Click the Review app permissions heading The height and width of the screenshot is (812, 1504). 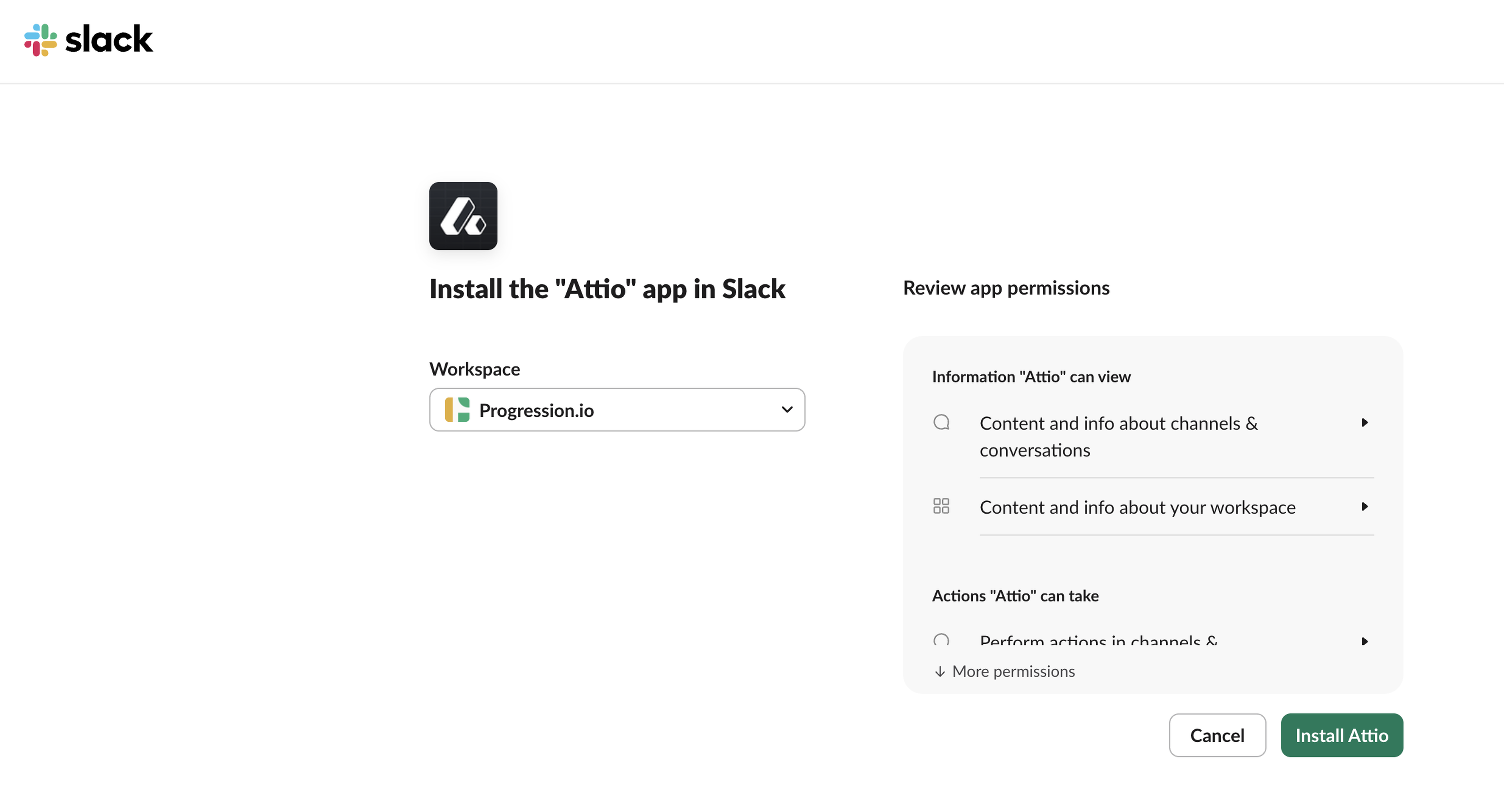pos(1006,288)
